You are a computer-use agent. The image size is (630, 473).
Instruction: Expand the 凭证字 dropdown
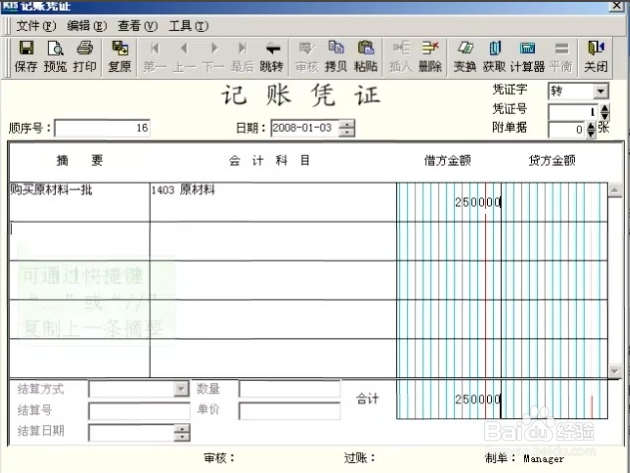[600, 91]
